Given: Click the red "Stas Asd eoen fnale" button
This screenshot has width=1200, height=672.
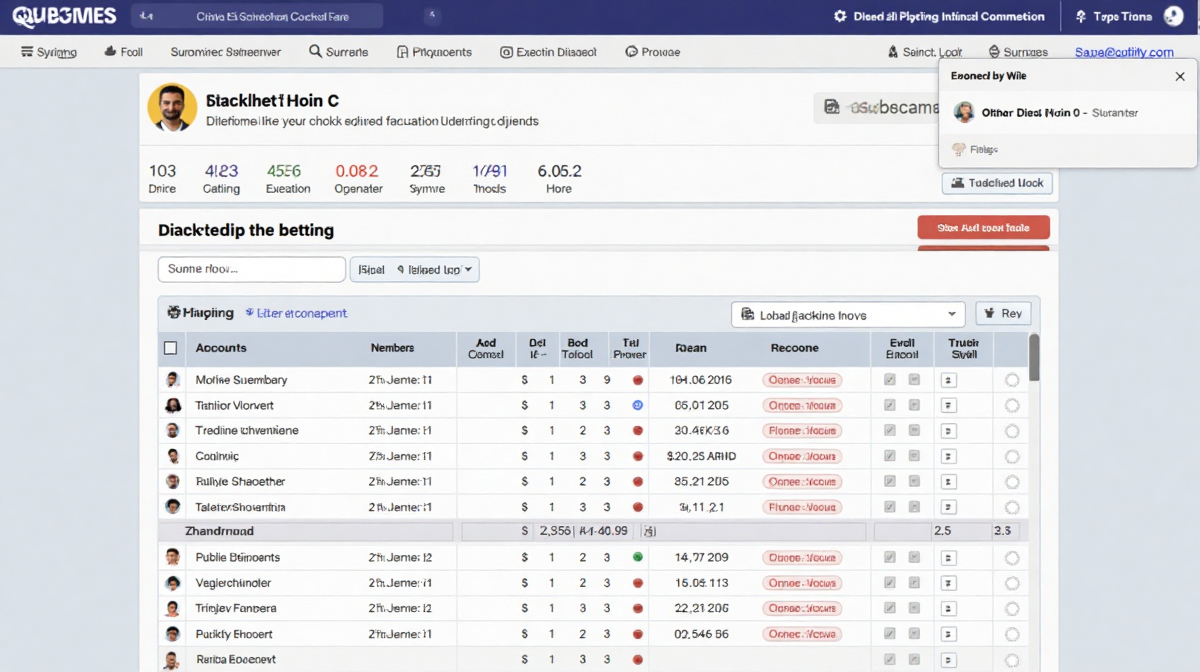Looking at the screenshot, I should click(983, 227).
